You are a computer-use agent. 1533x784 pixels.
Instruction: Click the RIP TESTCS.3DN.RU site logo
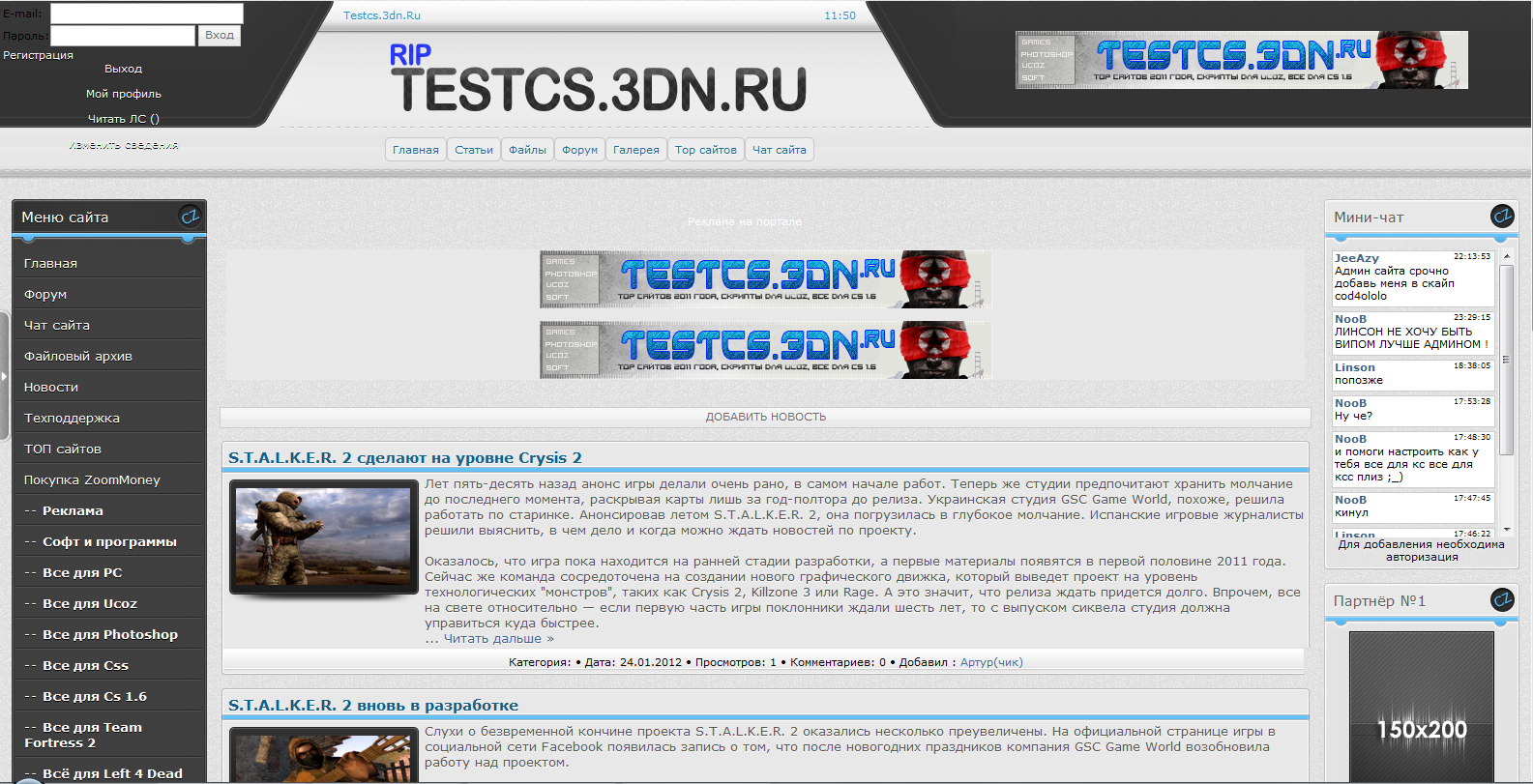click(598, 79)
